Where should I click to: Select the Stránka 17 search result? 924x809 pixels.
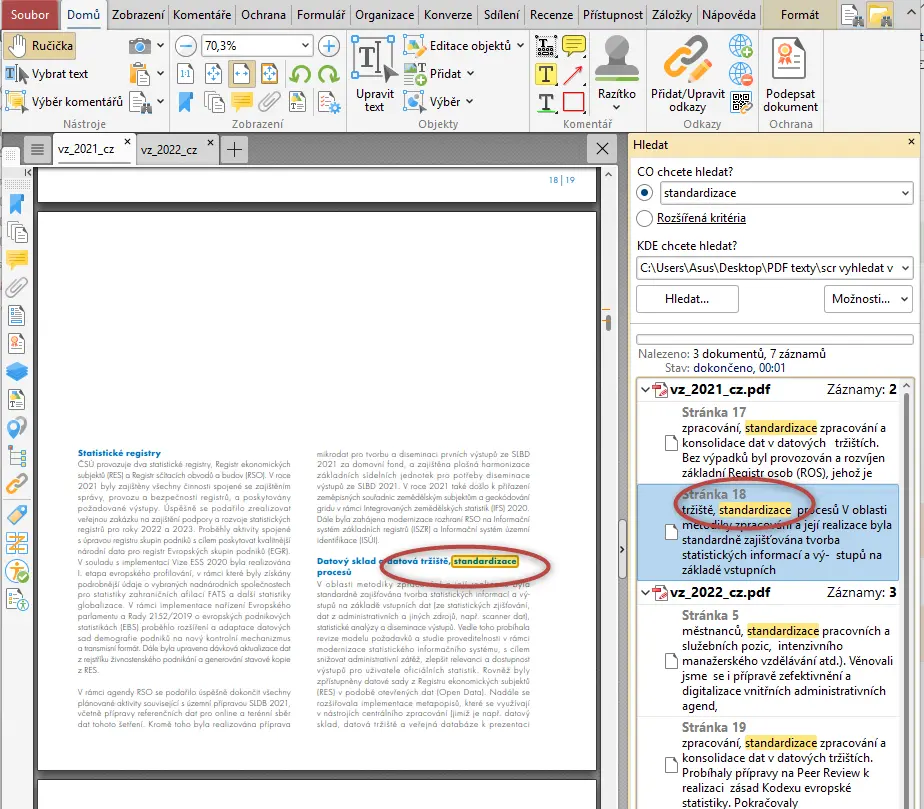tap(768, 443)
